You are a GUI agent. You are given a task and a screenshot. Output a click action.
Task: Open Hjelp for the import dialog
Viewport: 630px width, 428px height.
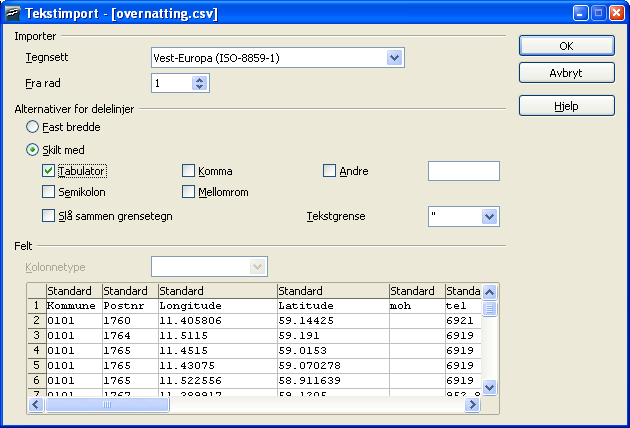click(x=565, y=106)
